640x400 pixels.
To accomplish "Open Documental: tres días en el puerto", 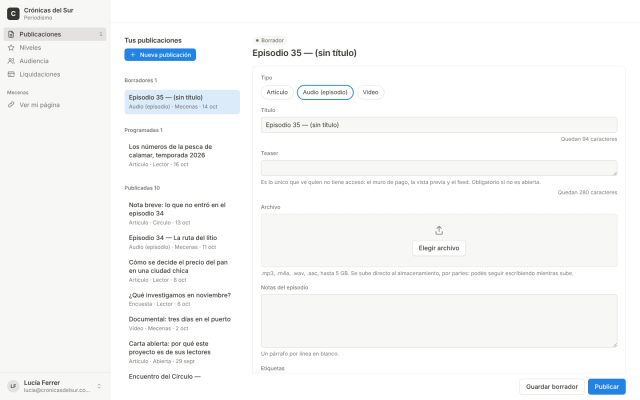I will pos(182,323).
